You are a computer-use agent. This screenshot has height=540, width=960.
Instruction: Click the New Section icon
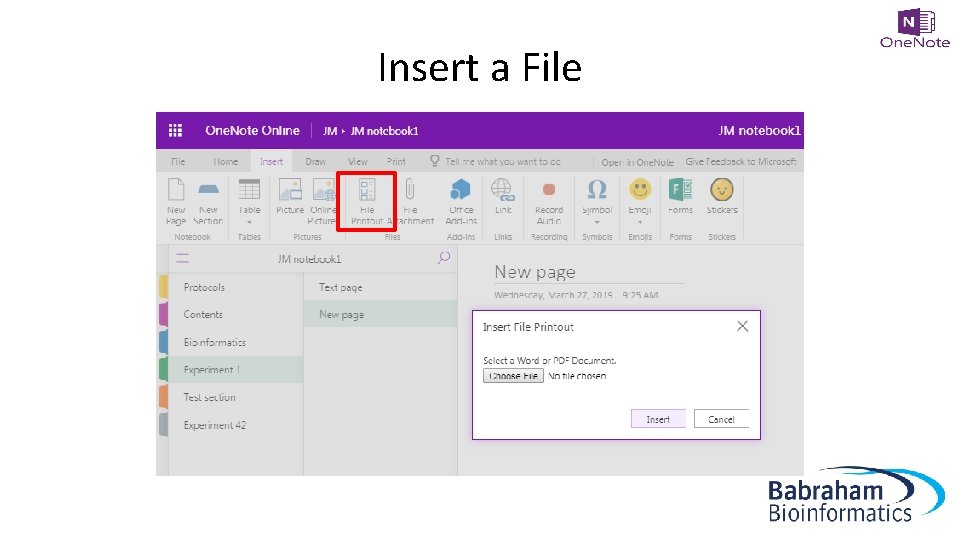(208, 190)
